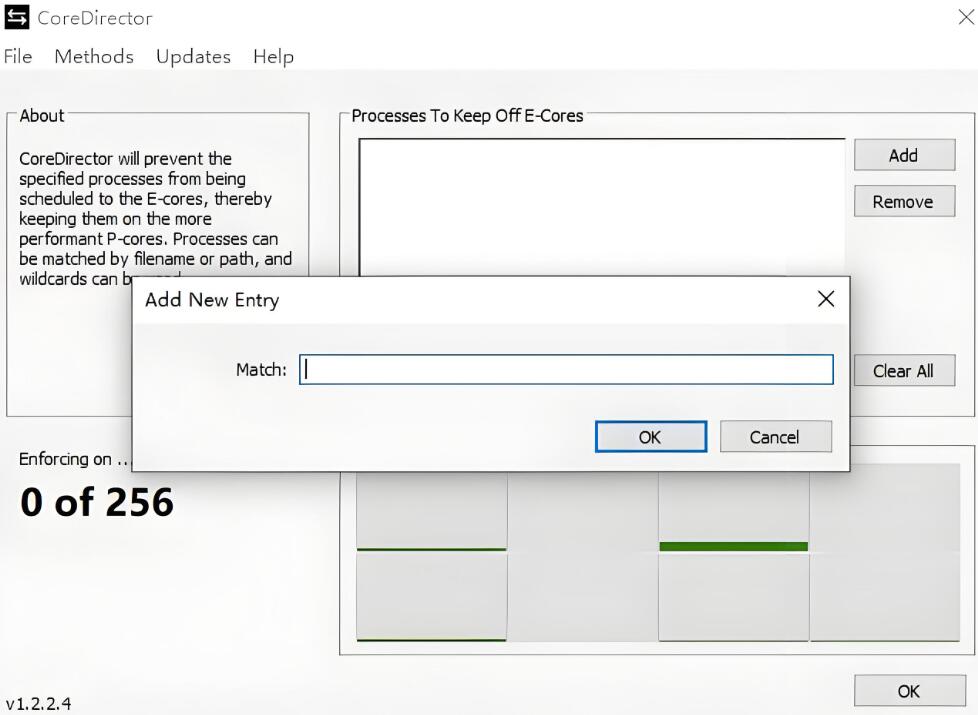The image size is (978, 715).
Task: Click the main window OK button near v1.2.2.4
Action: (909, 691)
